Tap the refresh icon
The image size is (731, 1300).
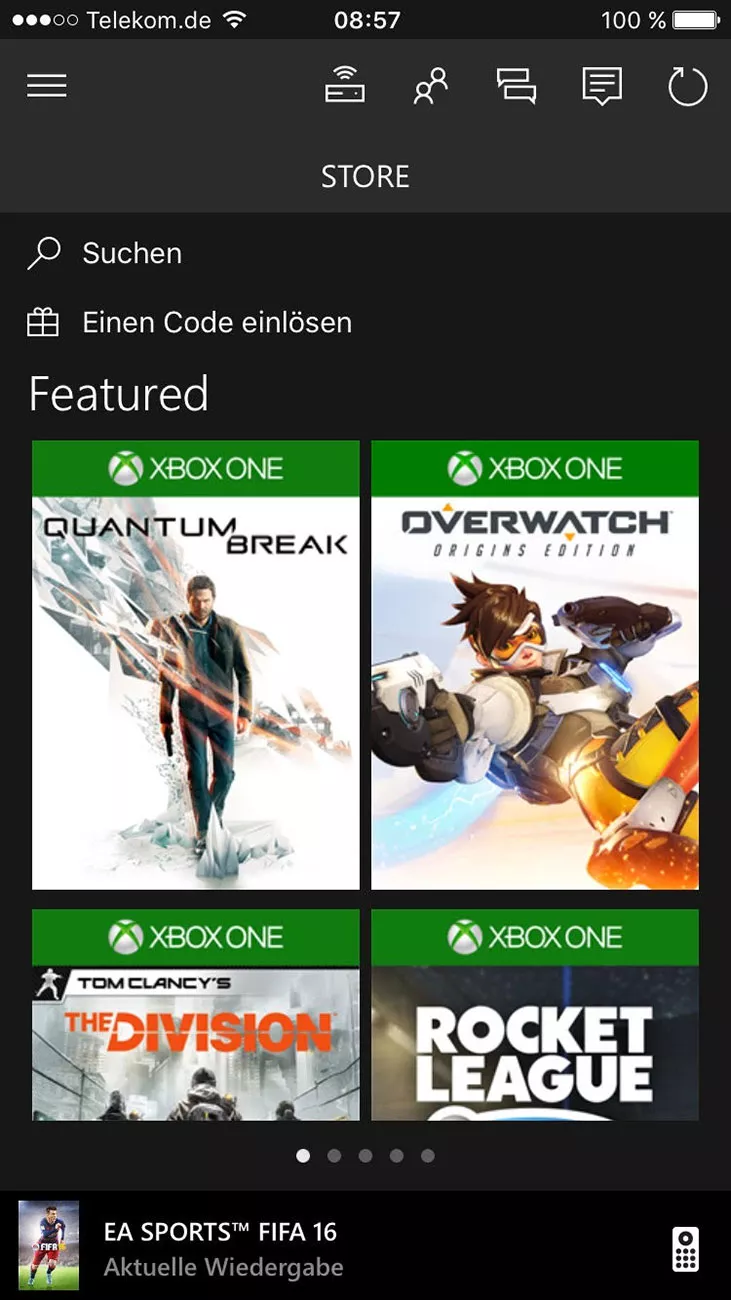click(x=688, y=87)
